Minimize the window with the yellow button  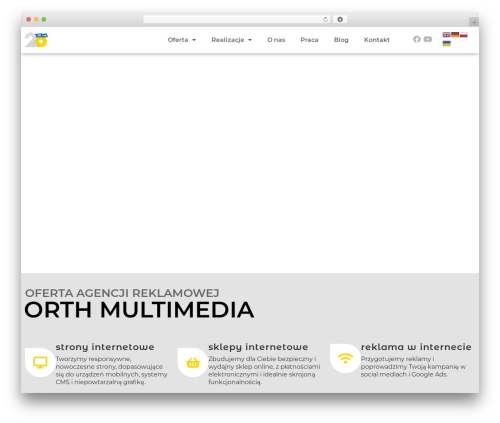[x=36, y=19]
